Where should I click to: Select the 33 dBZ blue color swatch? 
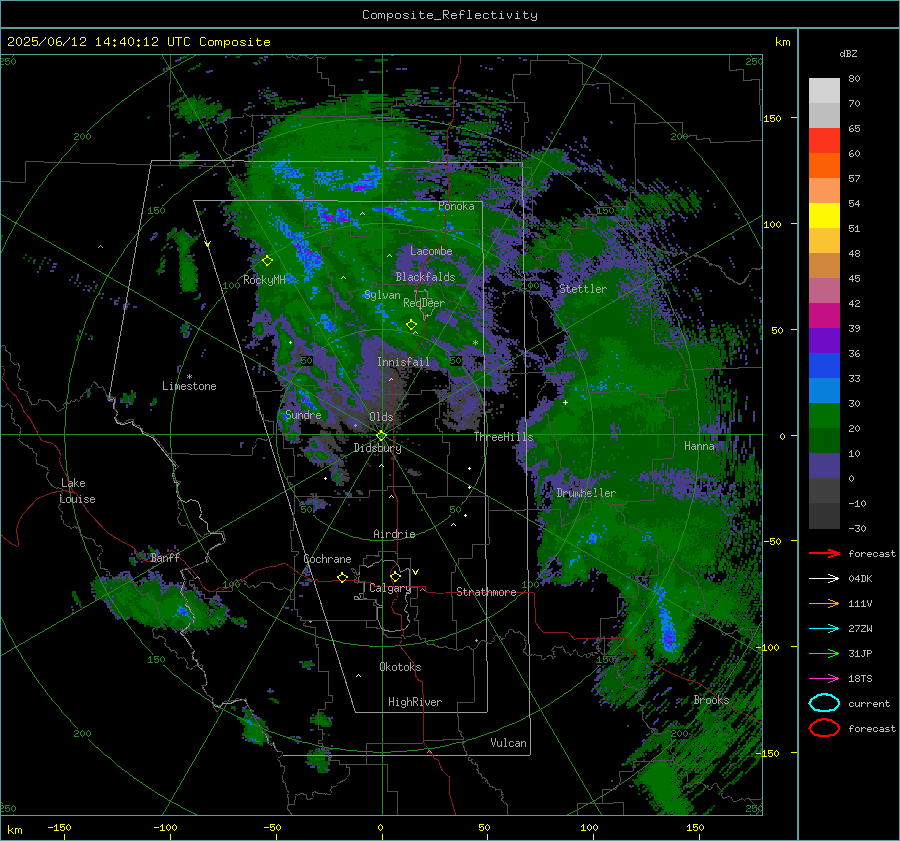824,365
